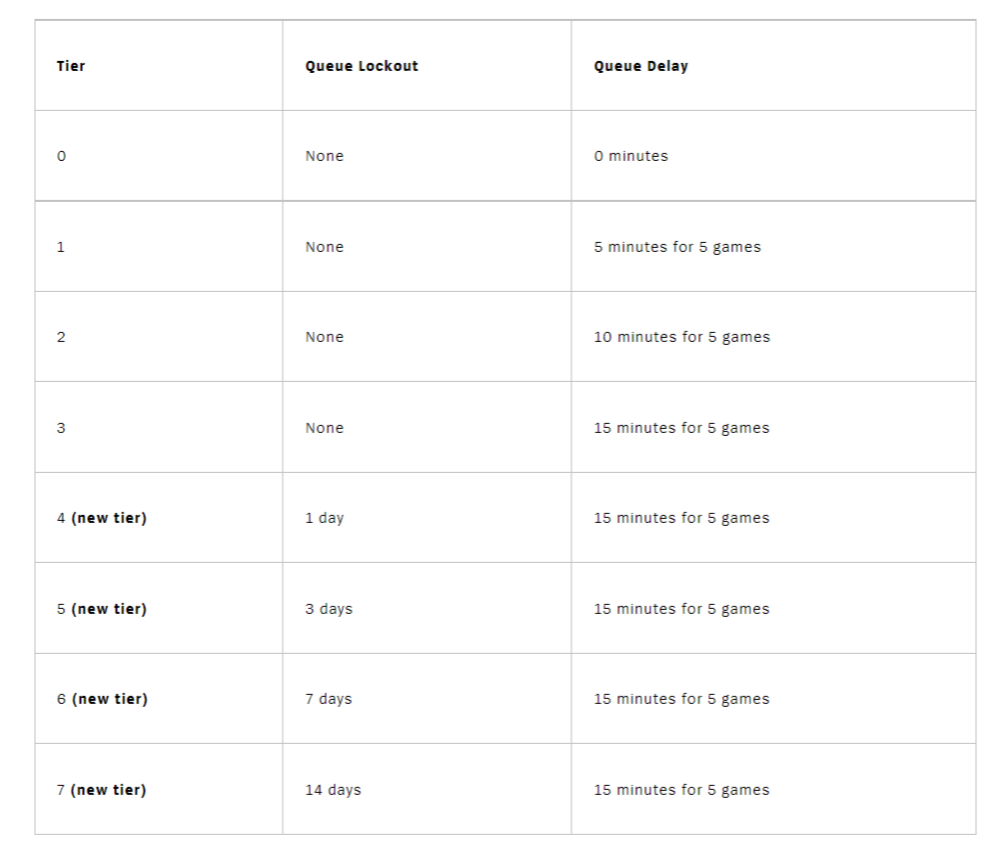989x848 pixels.
Task: Click the '4 (new tier)' cell
Action: pos(159,517)
